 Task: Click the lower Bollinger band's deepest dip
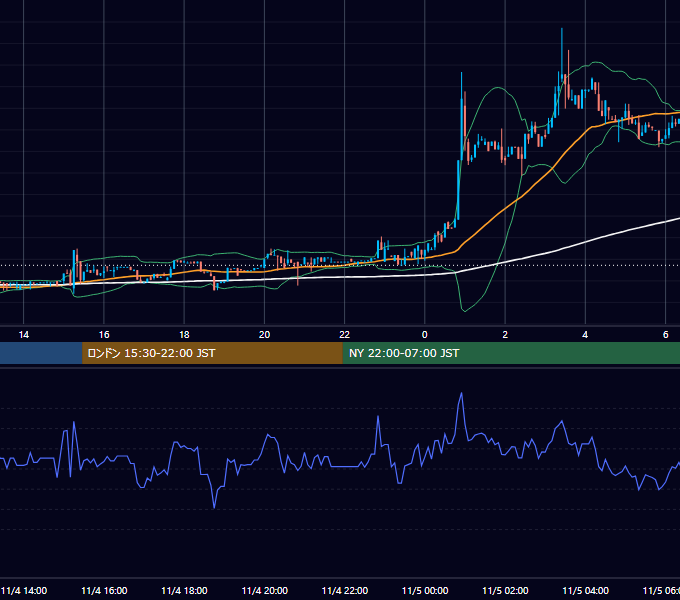pos(464,310)
